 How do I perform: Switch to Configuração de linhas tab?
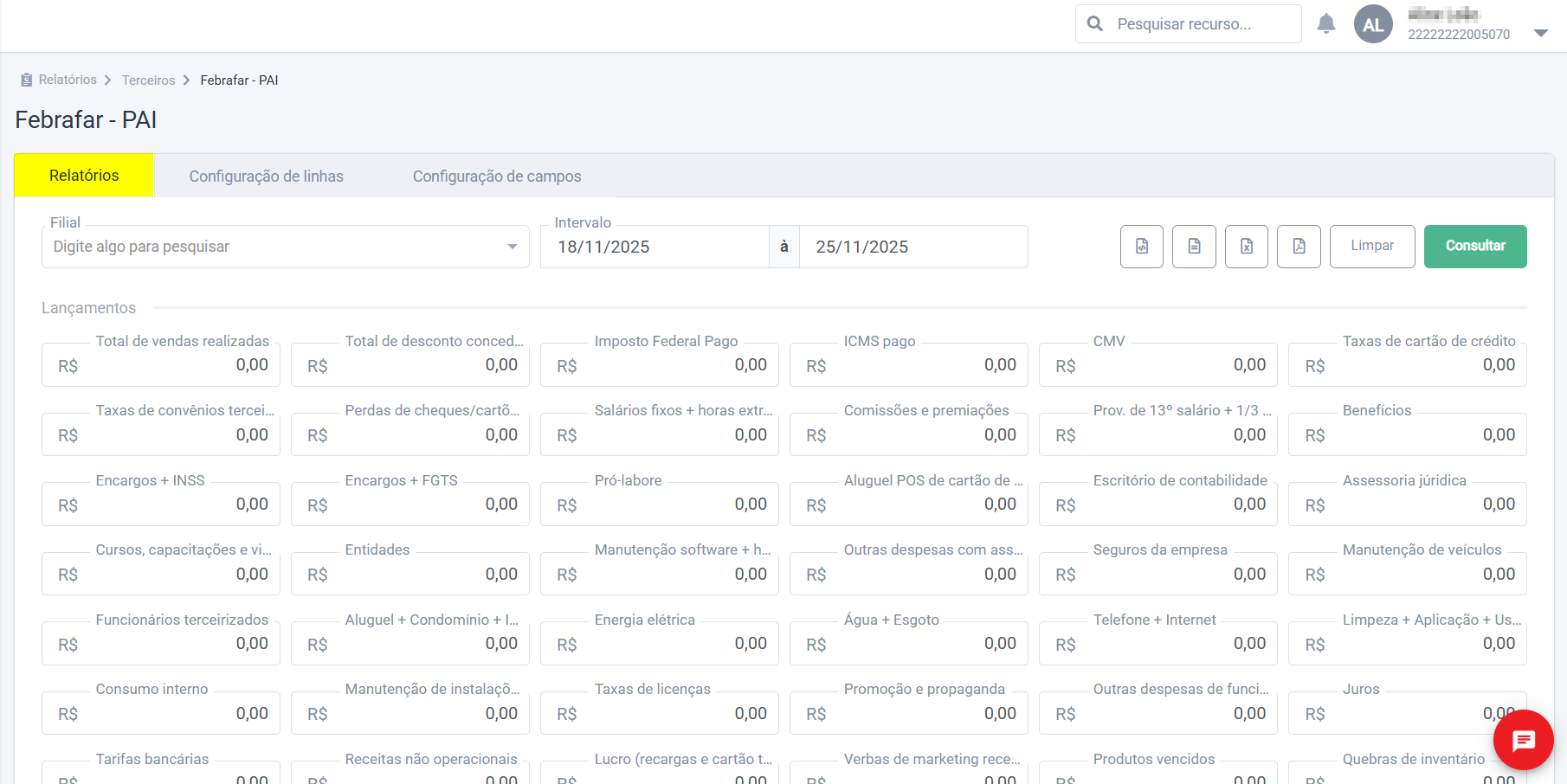[x=266, y=177]
